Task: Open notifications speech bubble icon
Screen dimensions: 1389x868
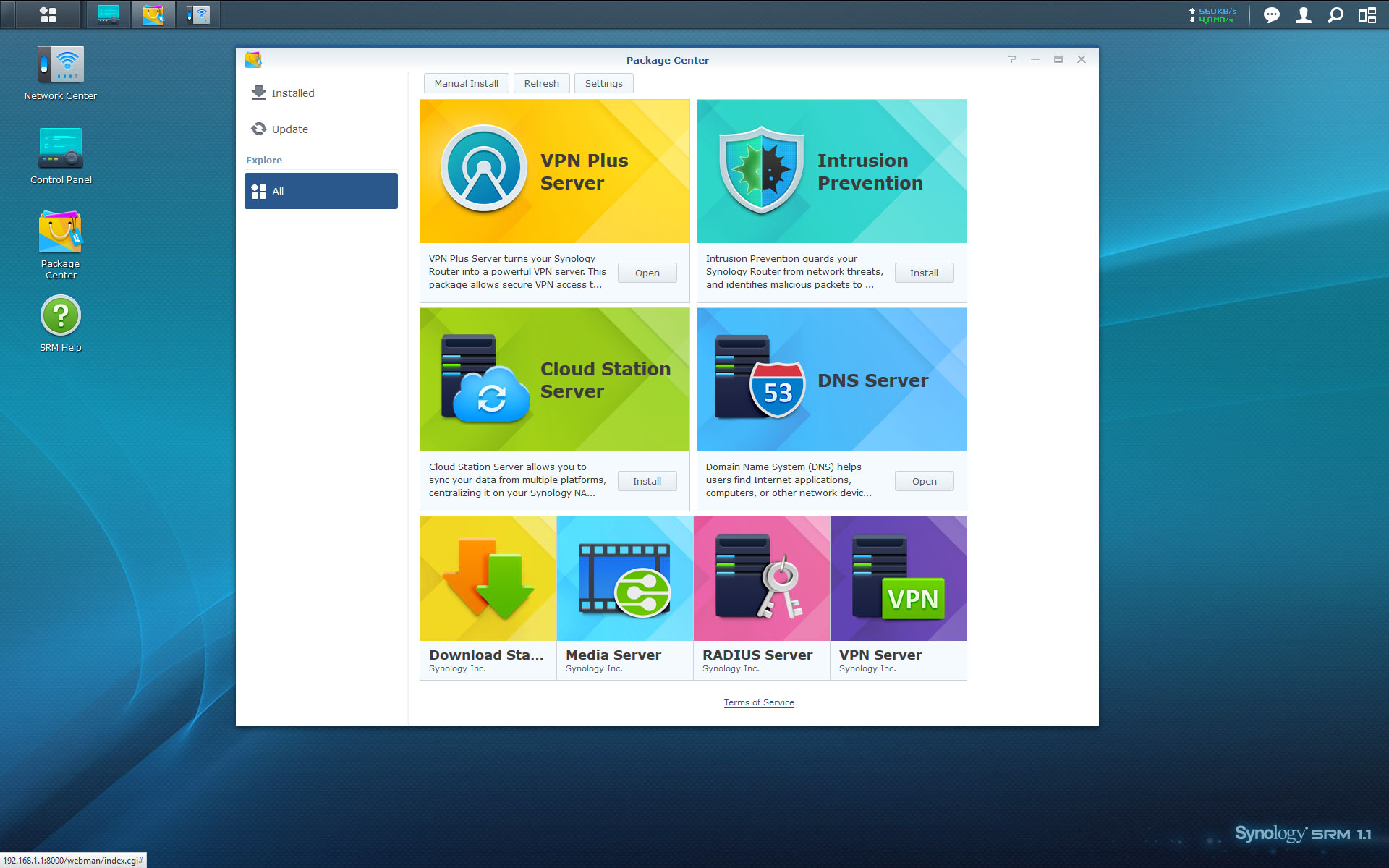Action: click(1271, 15)
